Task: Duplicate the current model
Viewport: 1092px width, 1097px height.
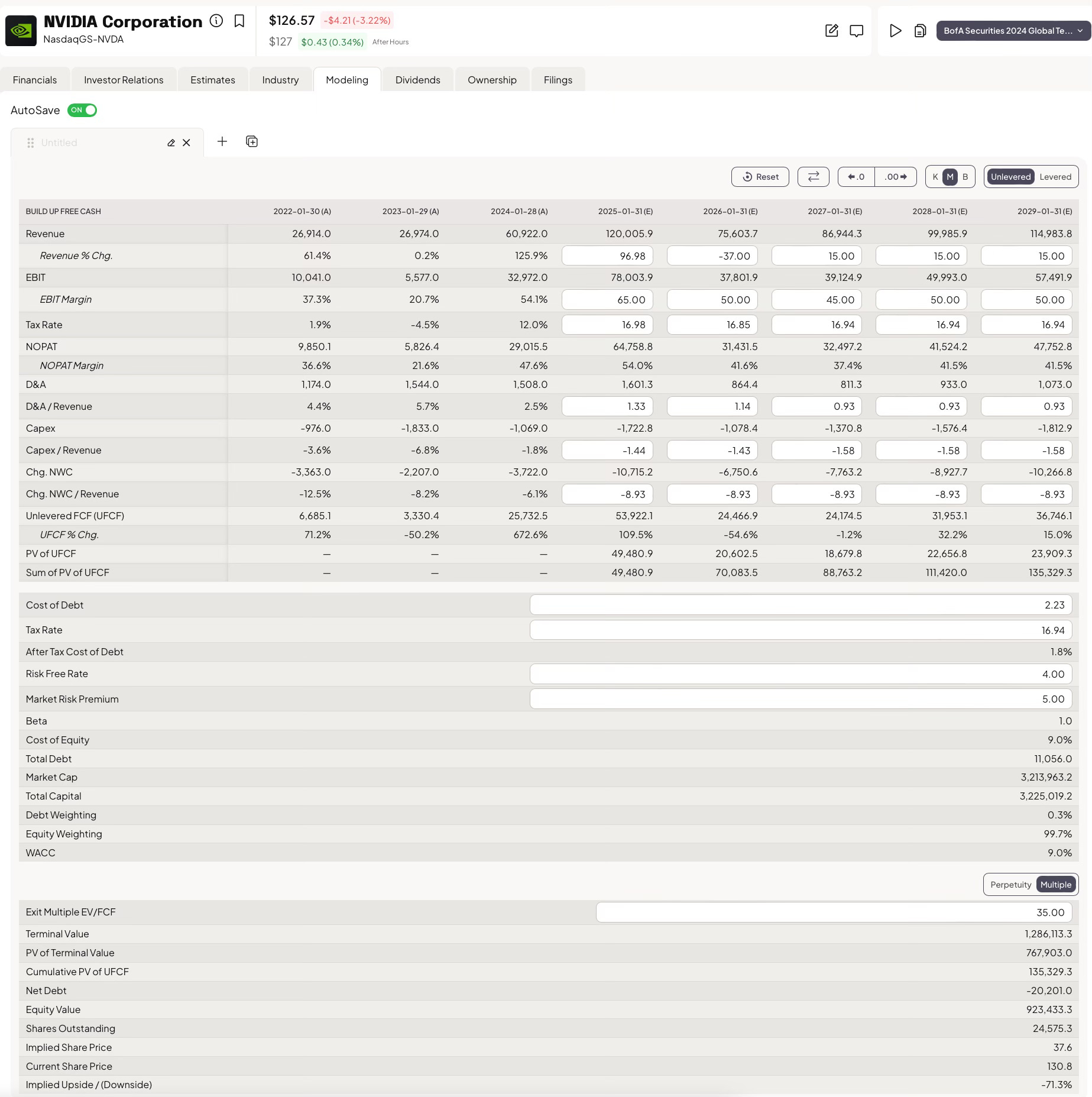Action: coord(252,141)
